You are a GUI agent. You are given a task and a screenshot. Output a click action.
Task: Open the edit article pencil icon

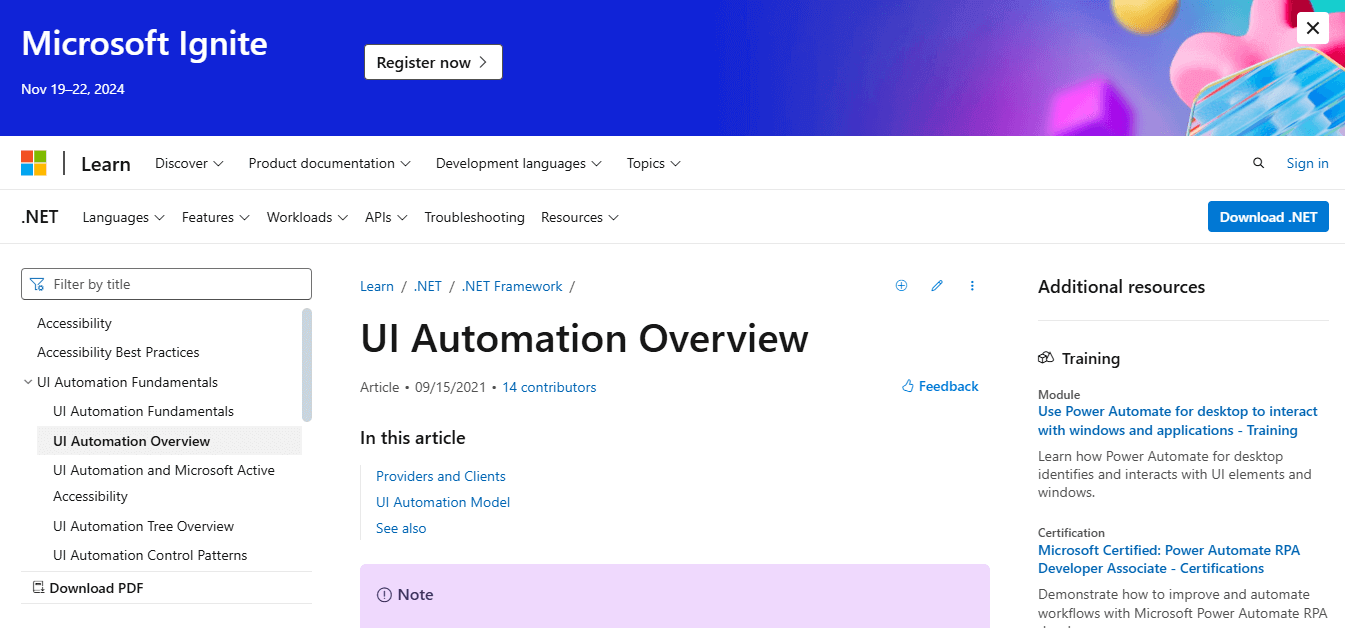click(x=937, y=285)
